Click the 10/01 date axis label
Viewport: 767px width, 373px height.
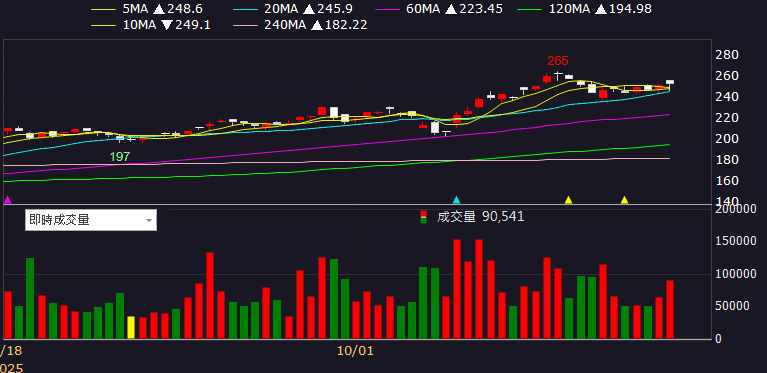355,351
